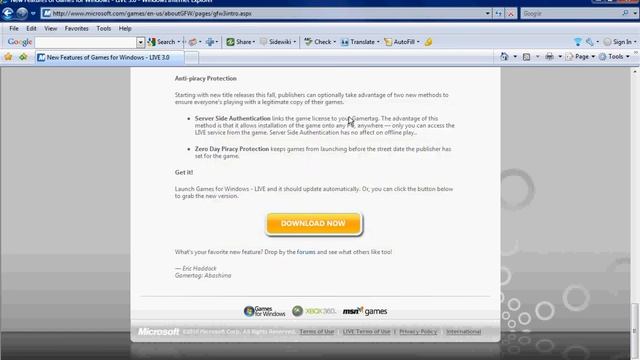The image size is (640, 360).
Task: Click the highlighter pen icon on toolbar
Action: [x=428, y=42]
